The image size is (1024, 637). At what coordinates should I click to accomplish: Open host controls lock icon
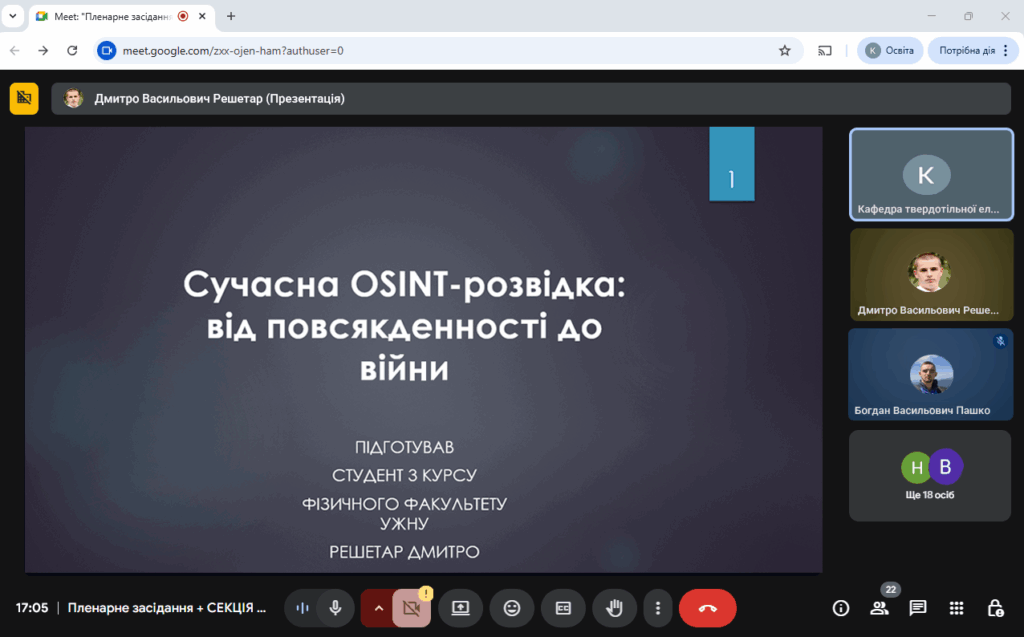995,608
